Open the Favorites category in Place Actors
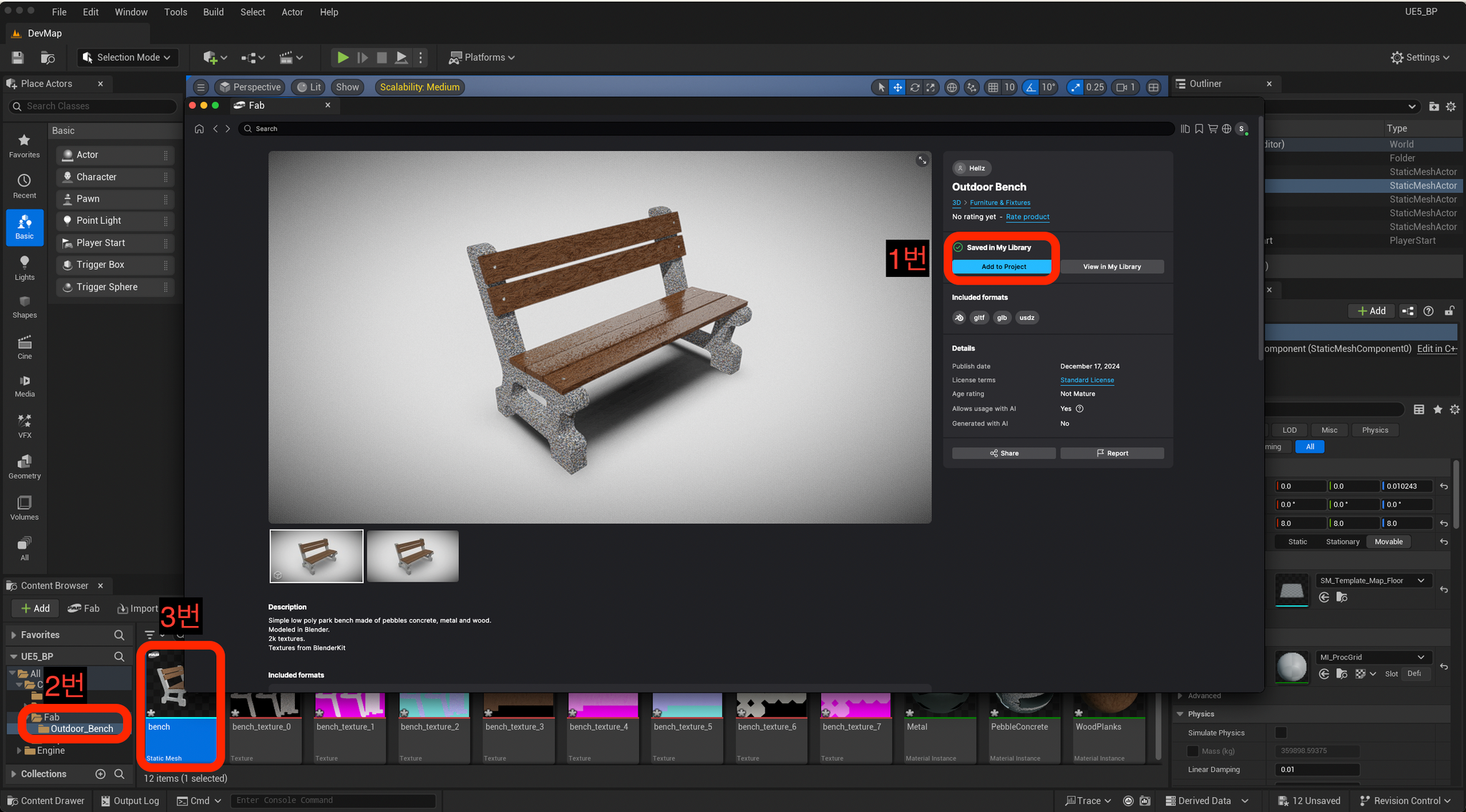Screen dimensions: 1466x812 [x=24, y=145]
